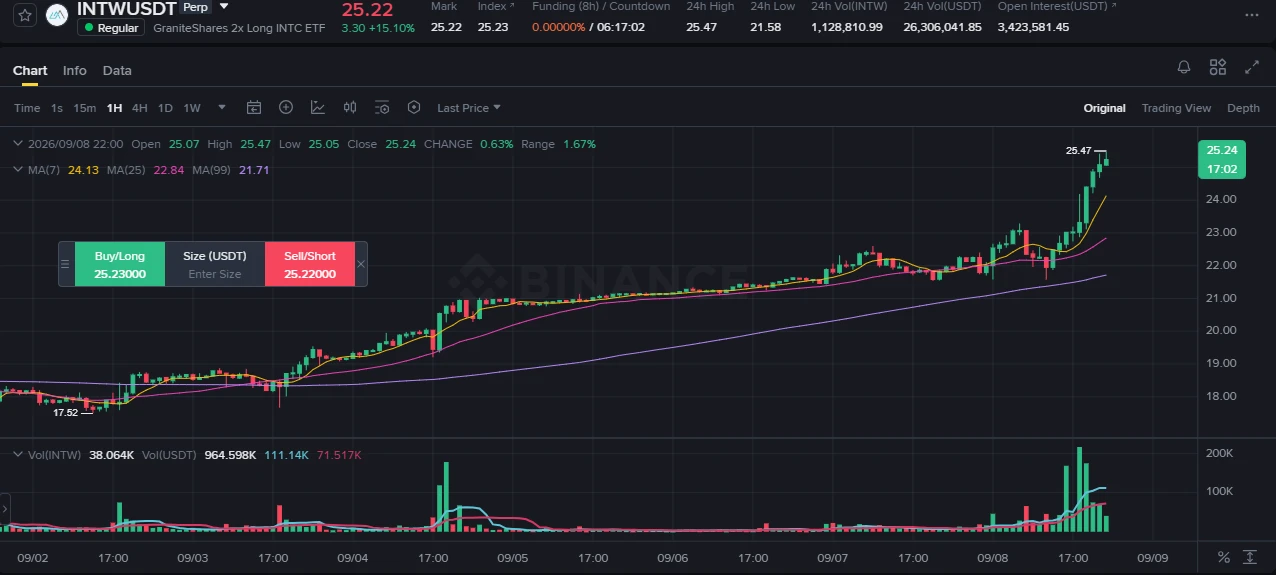Expand the left side panel arrow
The image size is (1276, 575).
(4, 507)
